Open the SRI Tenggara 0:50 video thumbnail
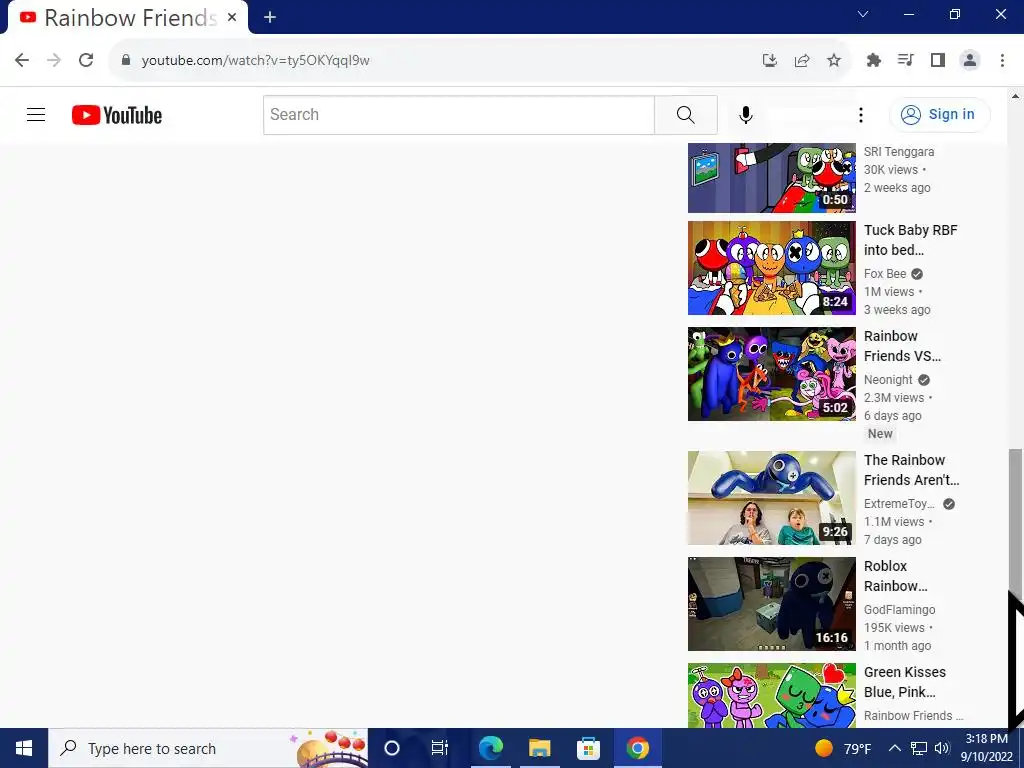Image resolution: width=1024 pixels, height=768 pixels. coord(771,178)
